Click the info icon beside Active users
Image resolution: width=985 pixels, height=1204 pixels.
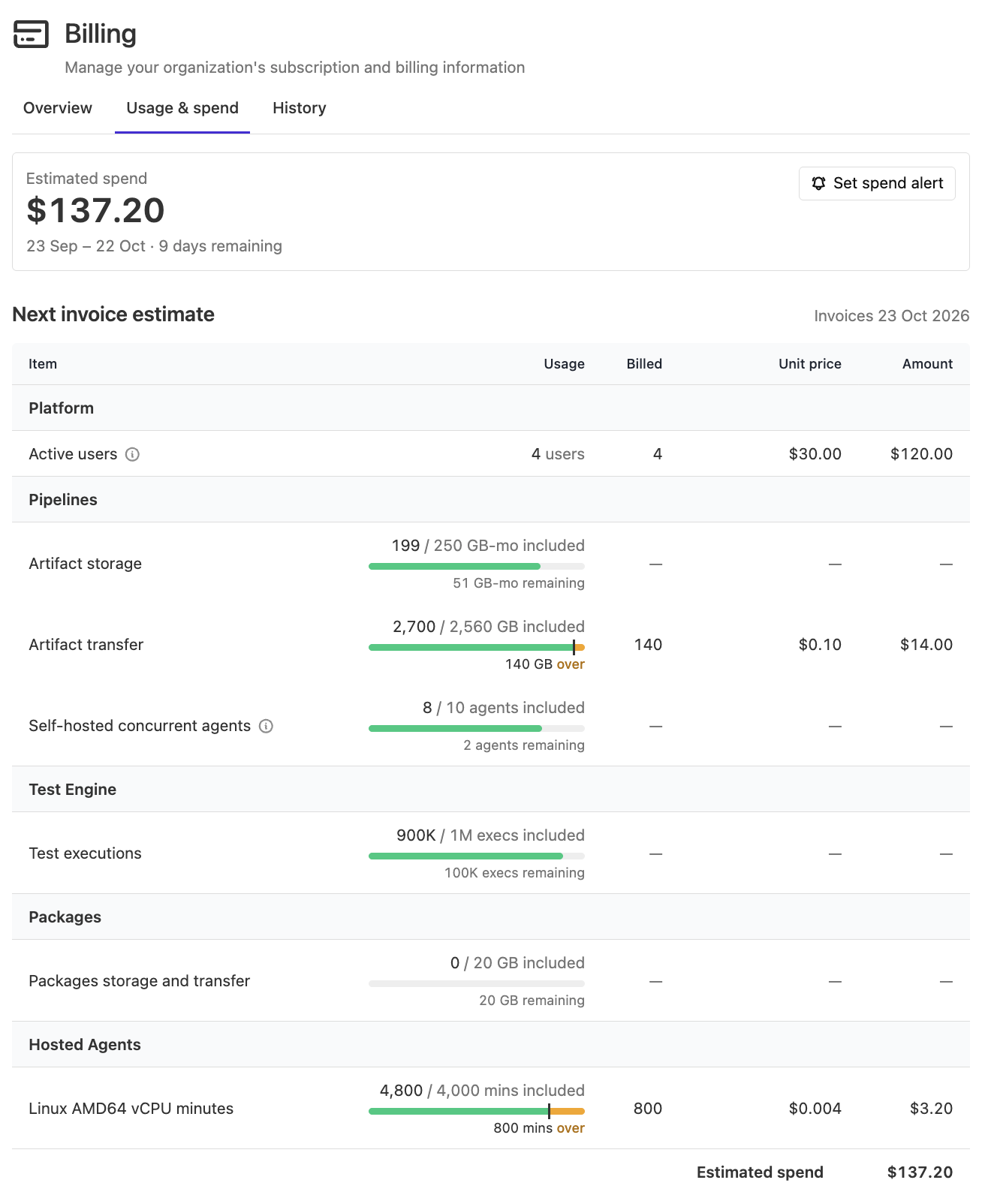click(132, 454)
